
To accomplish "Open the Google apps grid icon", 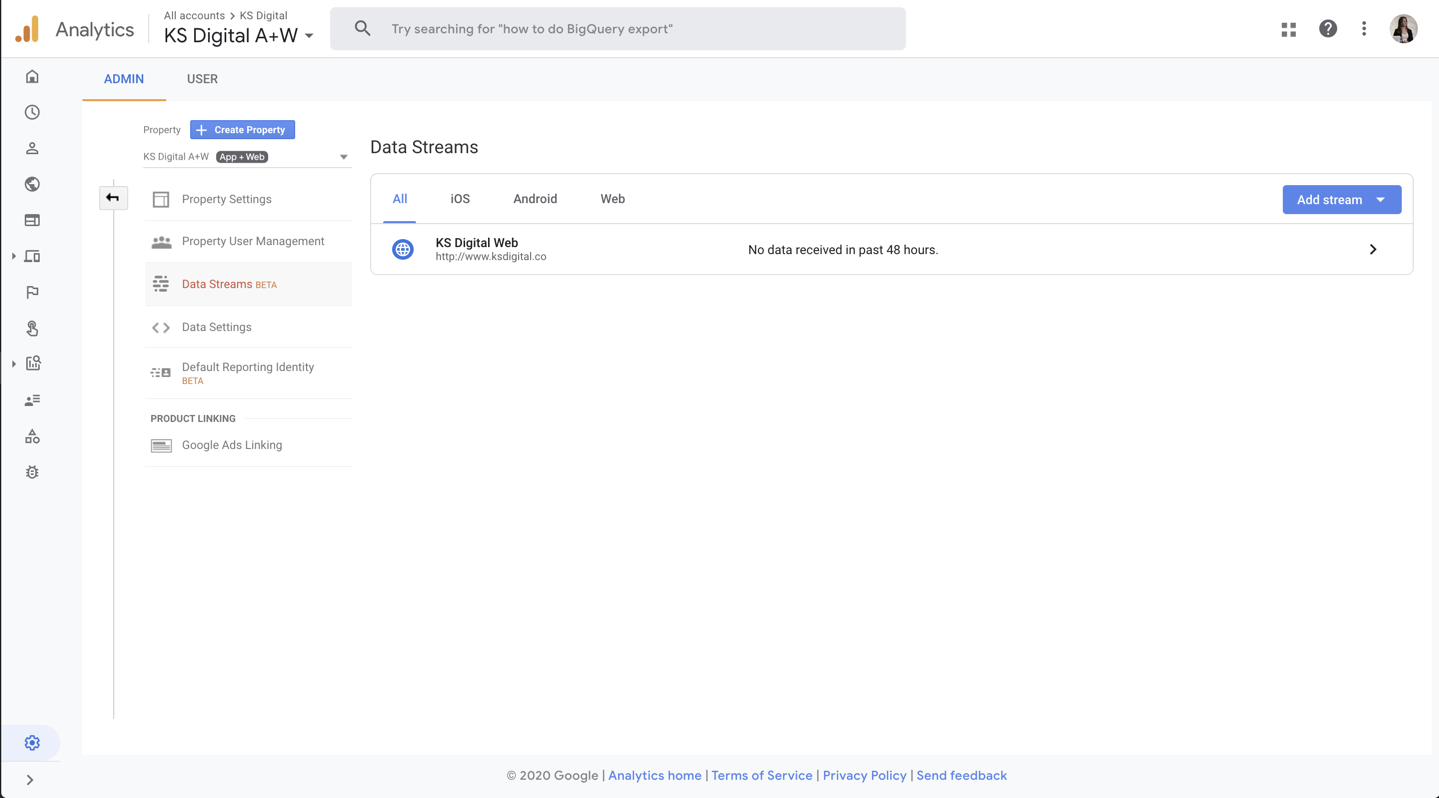I will point(1289,29).
